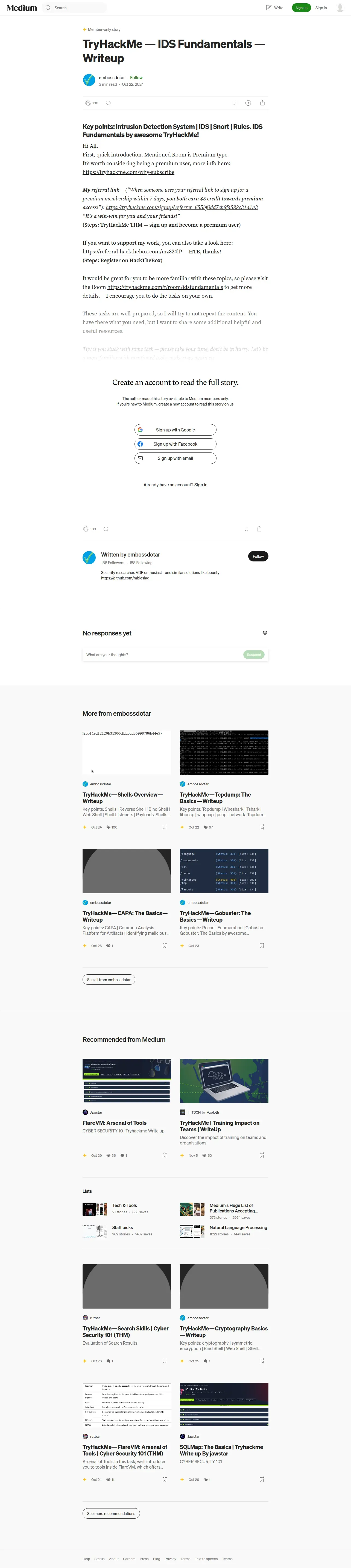
Task: Sign up with Facebook
Action: [x=175, y=444]
